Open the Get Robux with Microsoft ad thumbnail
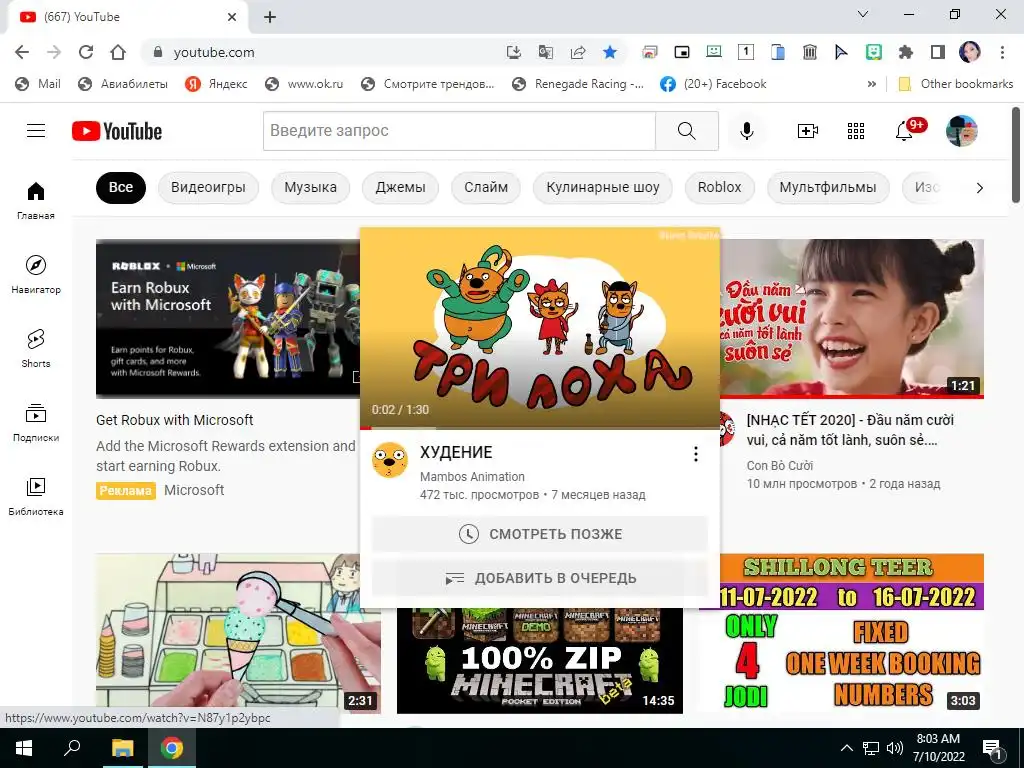 point(228,318)
